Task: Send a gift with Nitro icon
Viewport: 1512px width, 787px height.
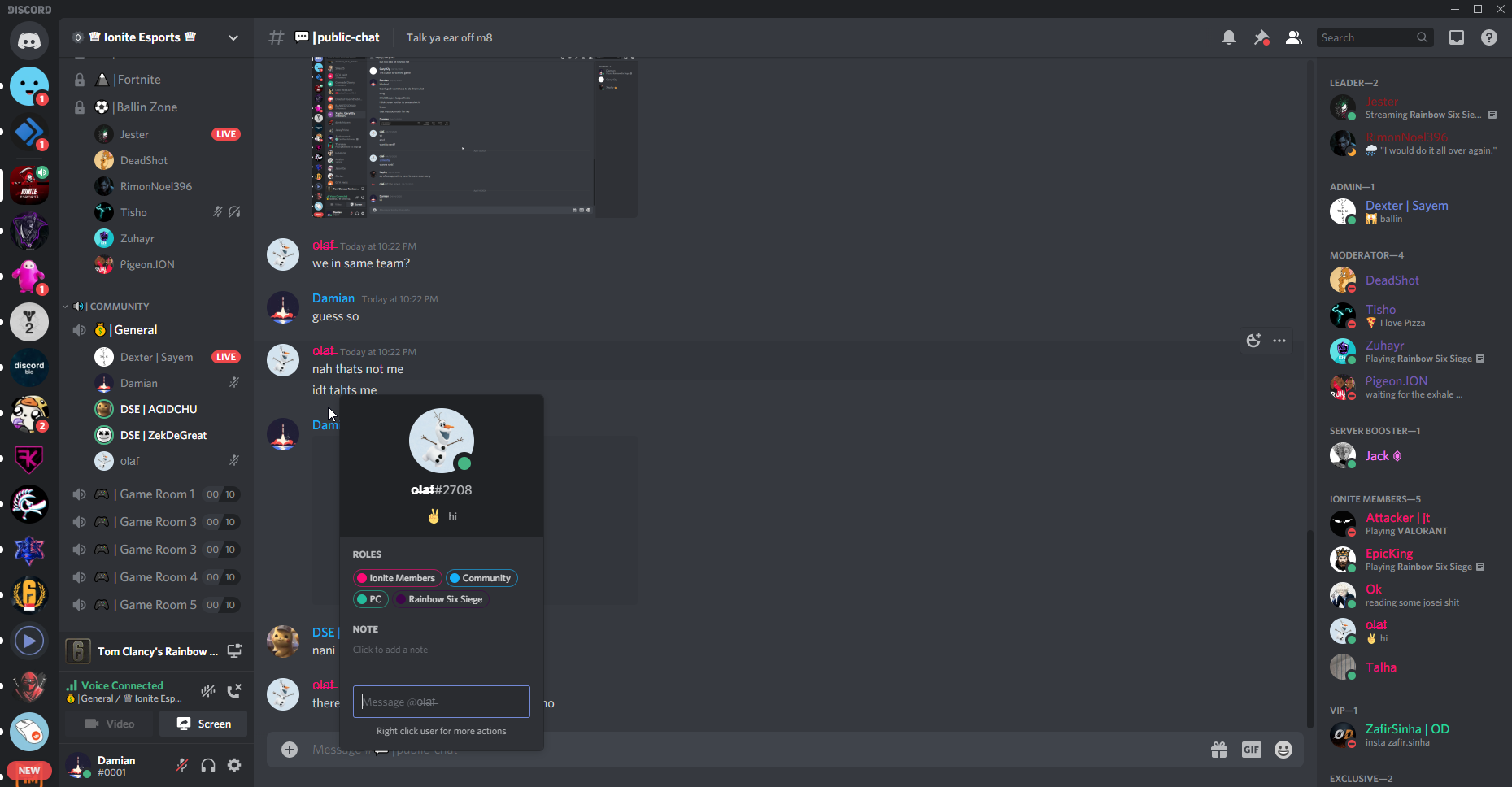Action: click(1218, 750)
